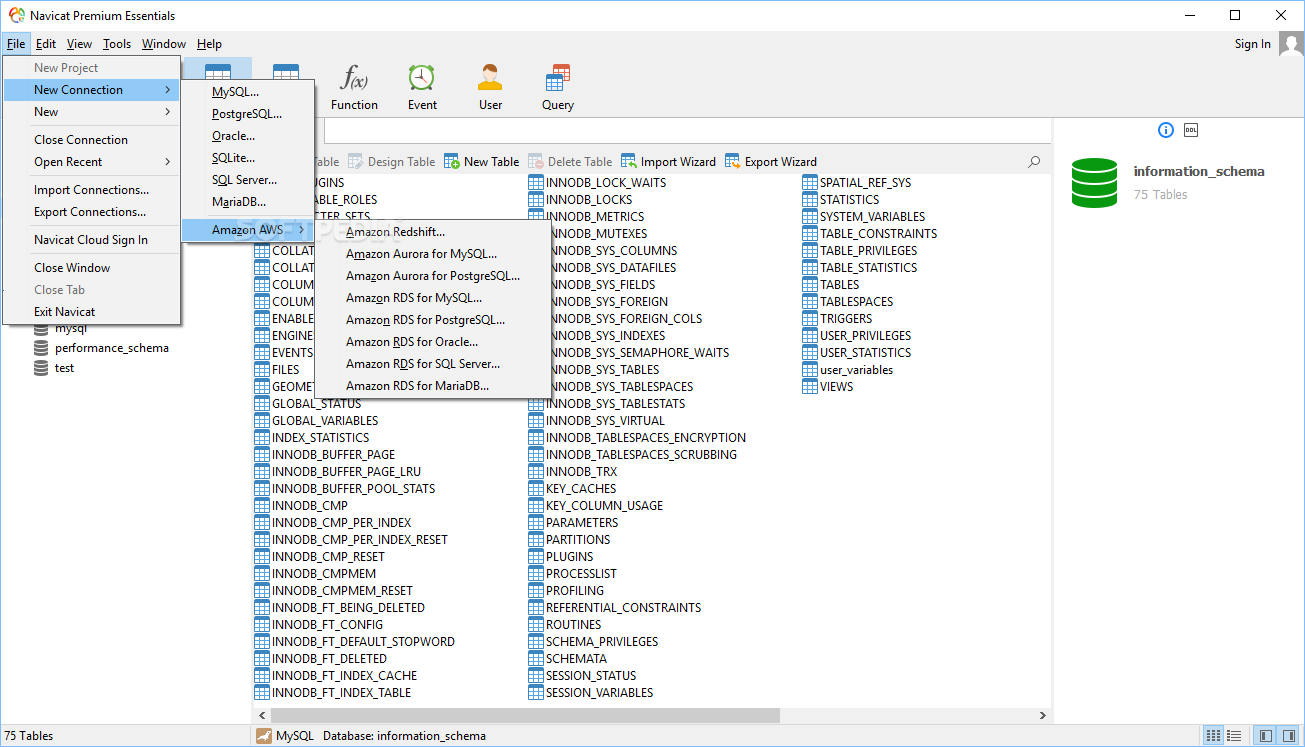Open the Query toolbar button
The width and height of the screenshot is (1305, 747).
click(558, 87)
